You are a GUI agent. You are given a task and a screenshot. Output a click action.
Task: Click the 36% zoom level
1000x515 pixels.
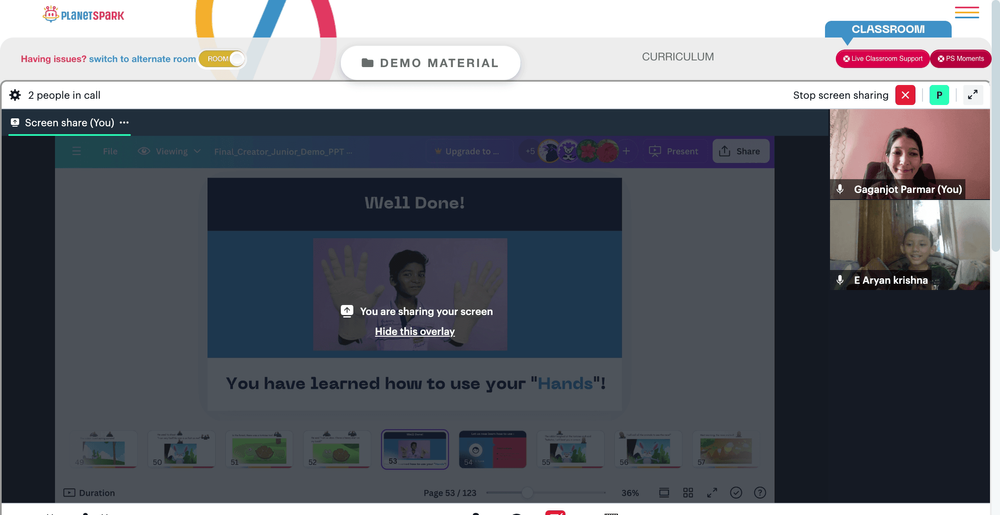click(630, 493)
